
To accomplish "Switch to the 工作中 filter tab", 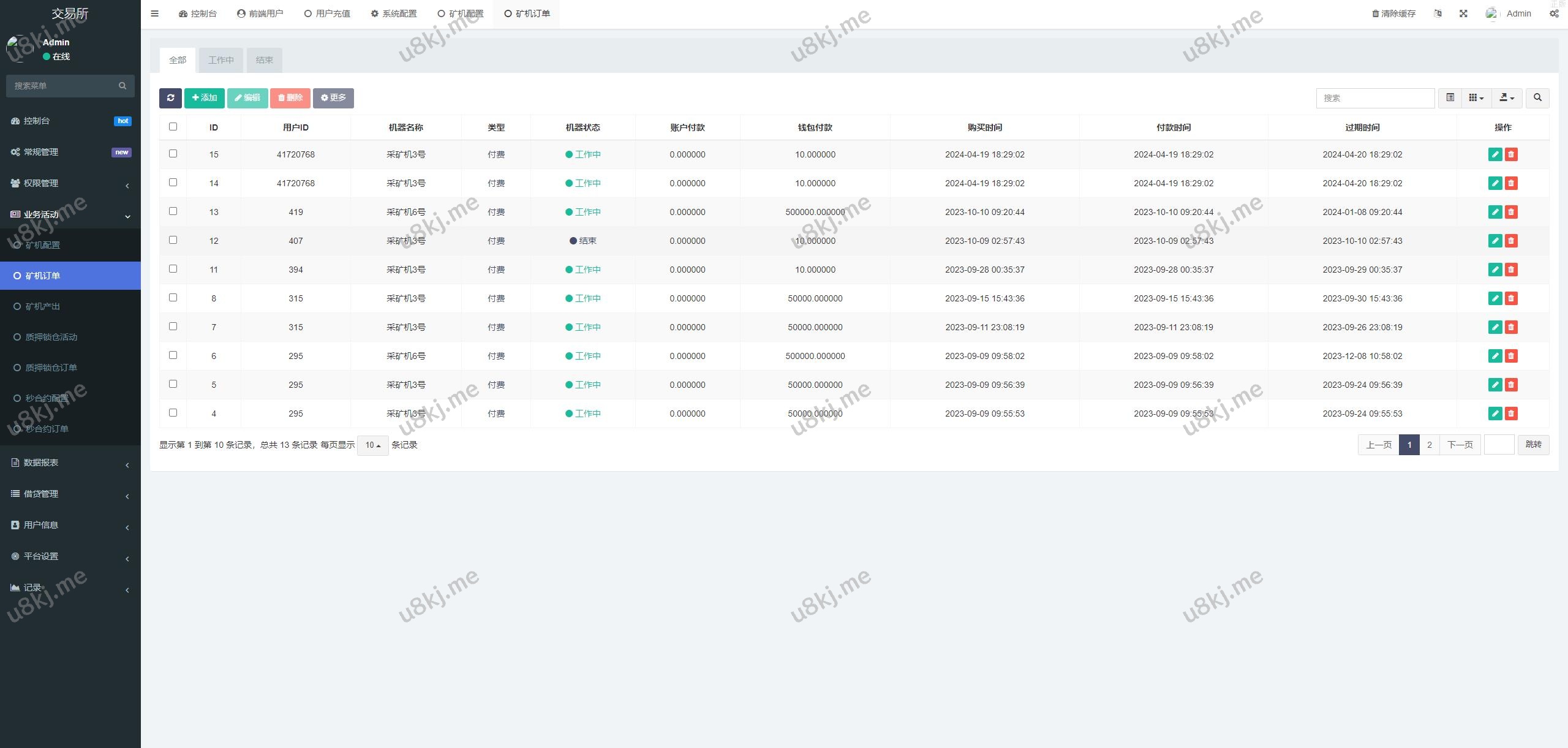I will 221,60.
